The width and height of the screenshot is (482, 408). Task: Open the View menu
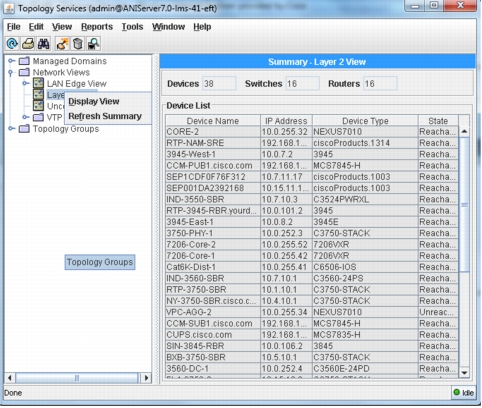pos(62,27)
